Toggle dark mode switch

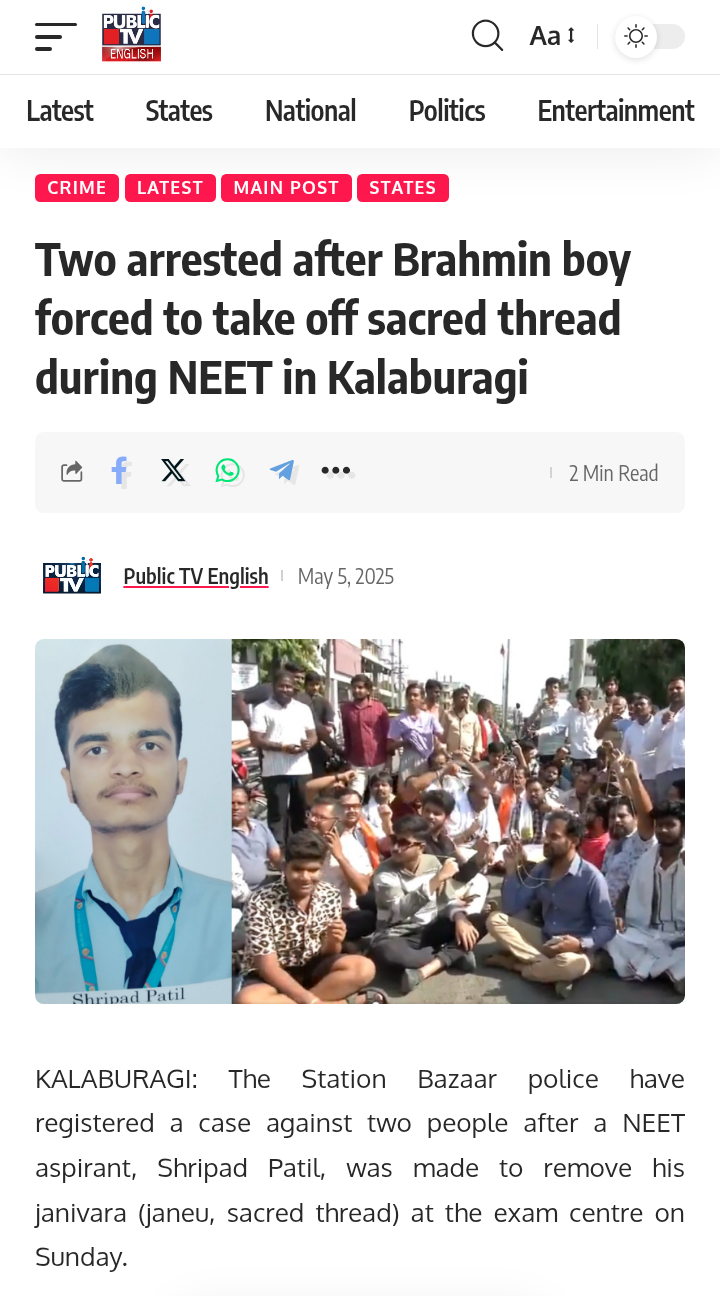650,37
